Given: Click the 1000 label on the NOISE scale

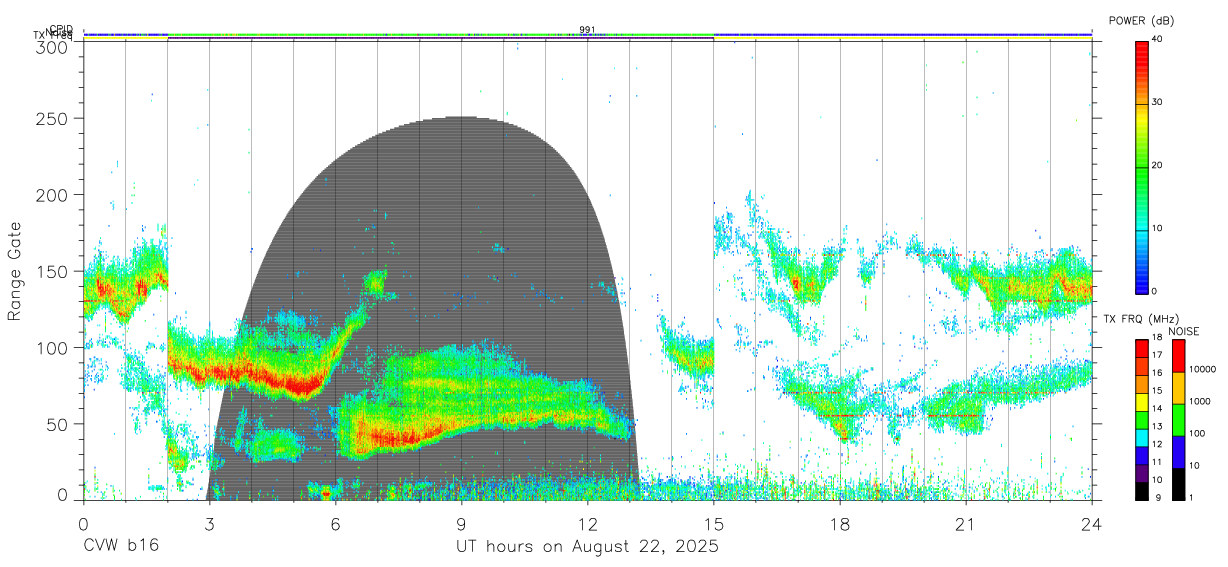Looking at the screenshot, I should (x=1199, y=402).
